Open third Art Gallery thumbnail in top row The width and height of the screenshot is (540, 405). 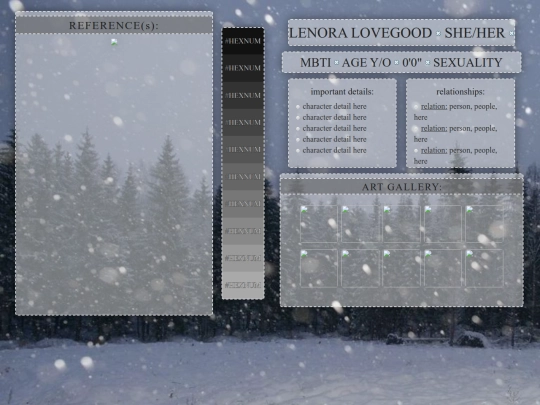pyautogui.click(x=402, y=224)
